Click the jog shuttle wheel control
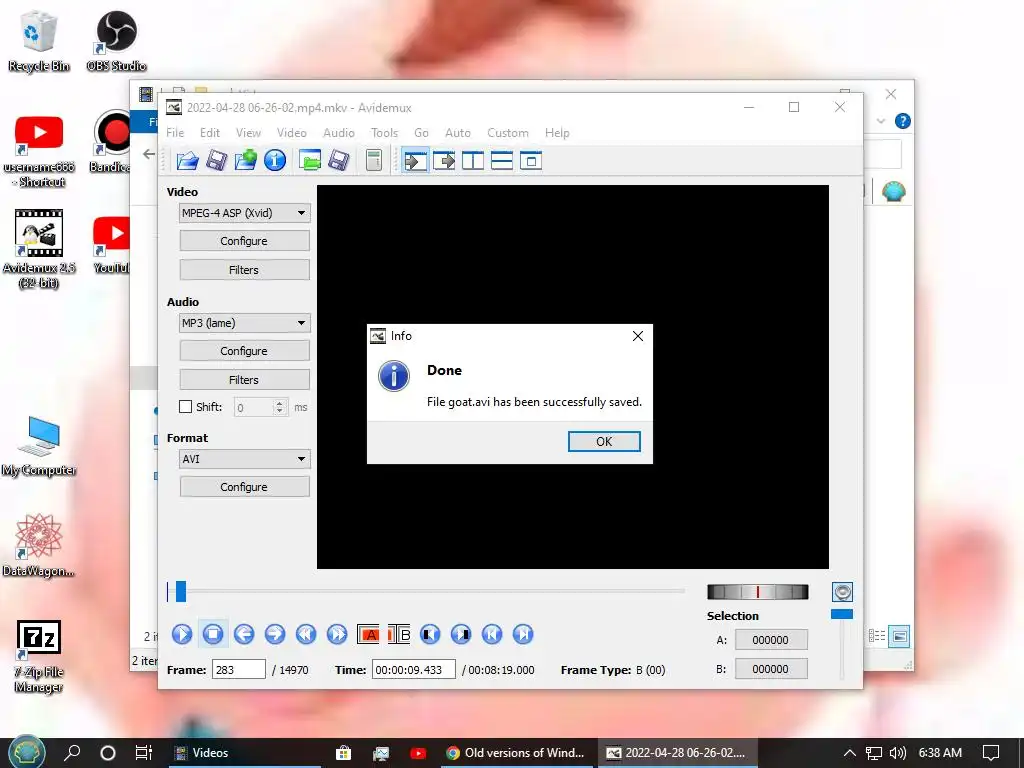 [x=758, y=592]
